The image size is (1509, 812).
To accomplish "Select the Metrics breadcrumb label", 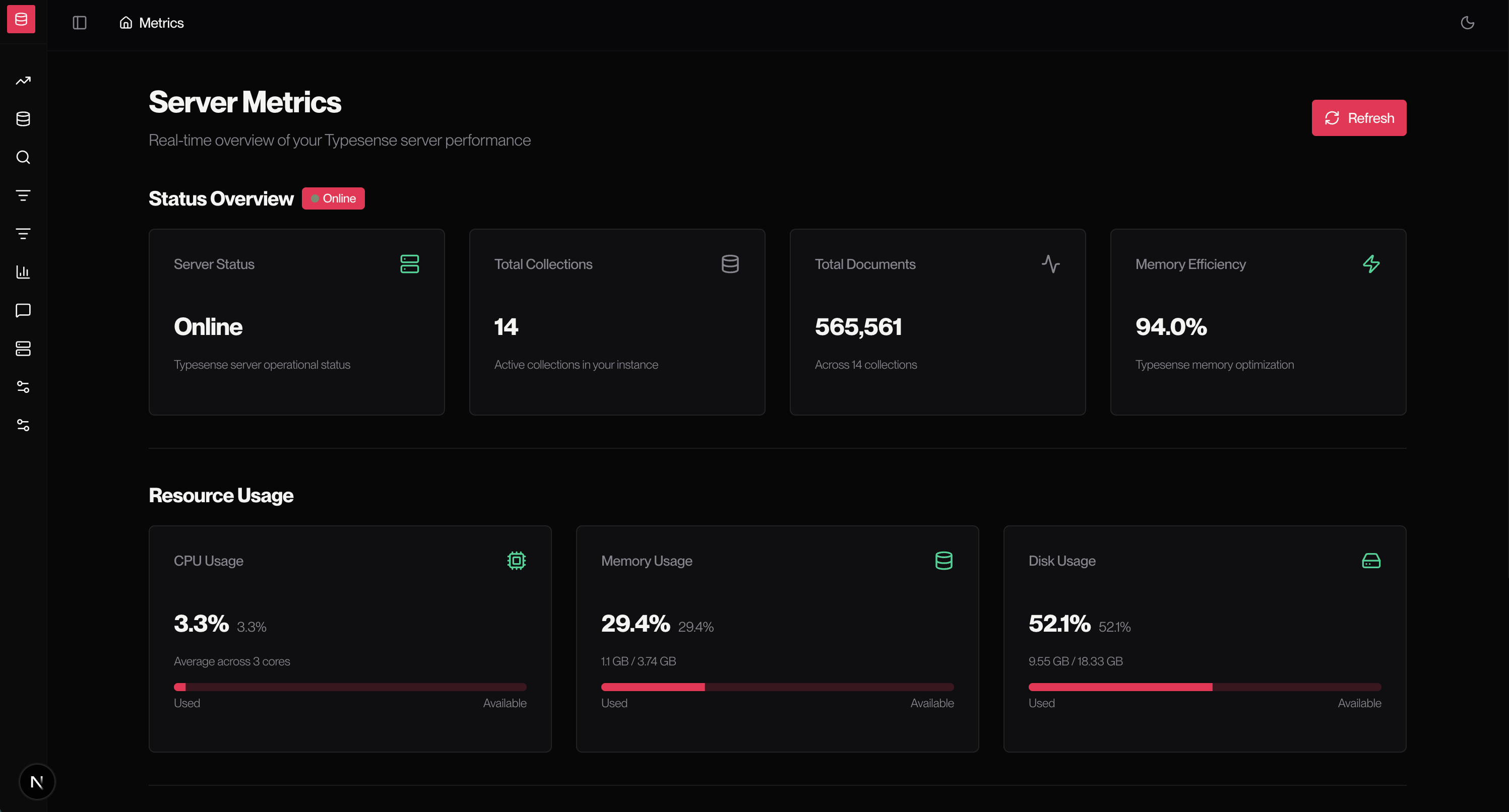I will 161,22.
